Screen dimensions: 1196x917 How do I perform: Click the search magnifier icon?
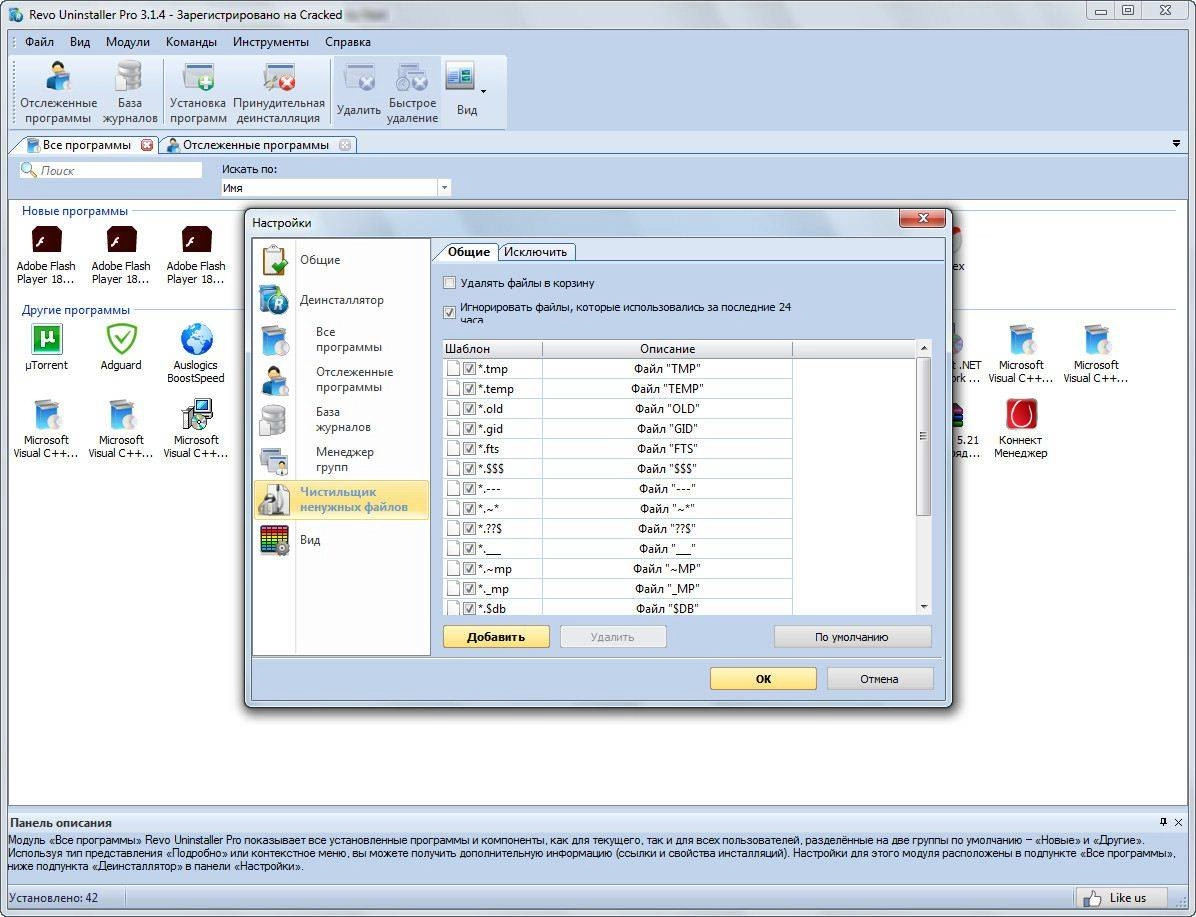pos(29,169)
